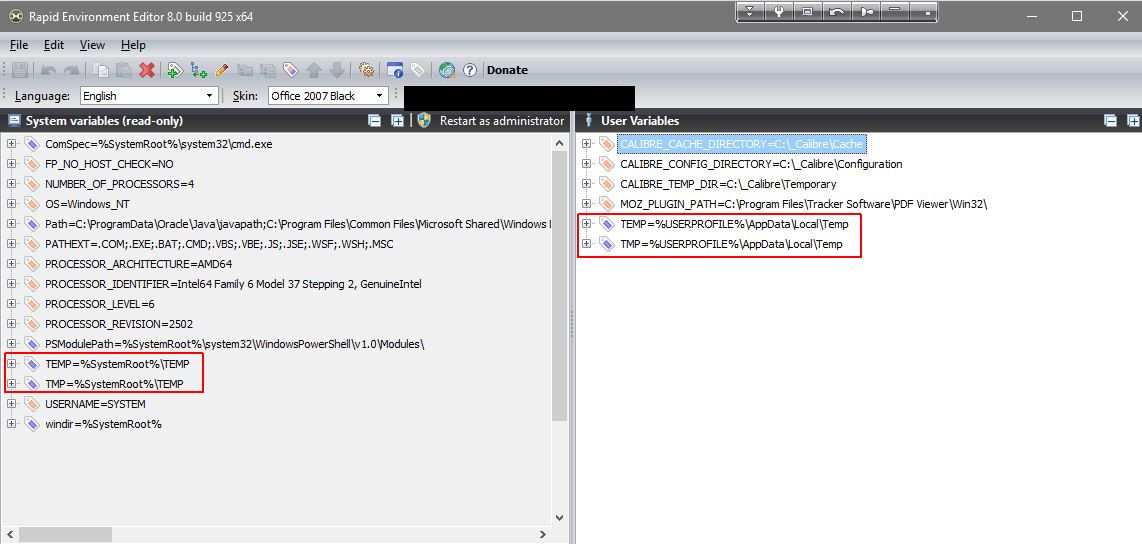Click the purple tag convert icon
Viewport: 1142px width, 544px height.
coord(291,70)
